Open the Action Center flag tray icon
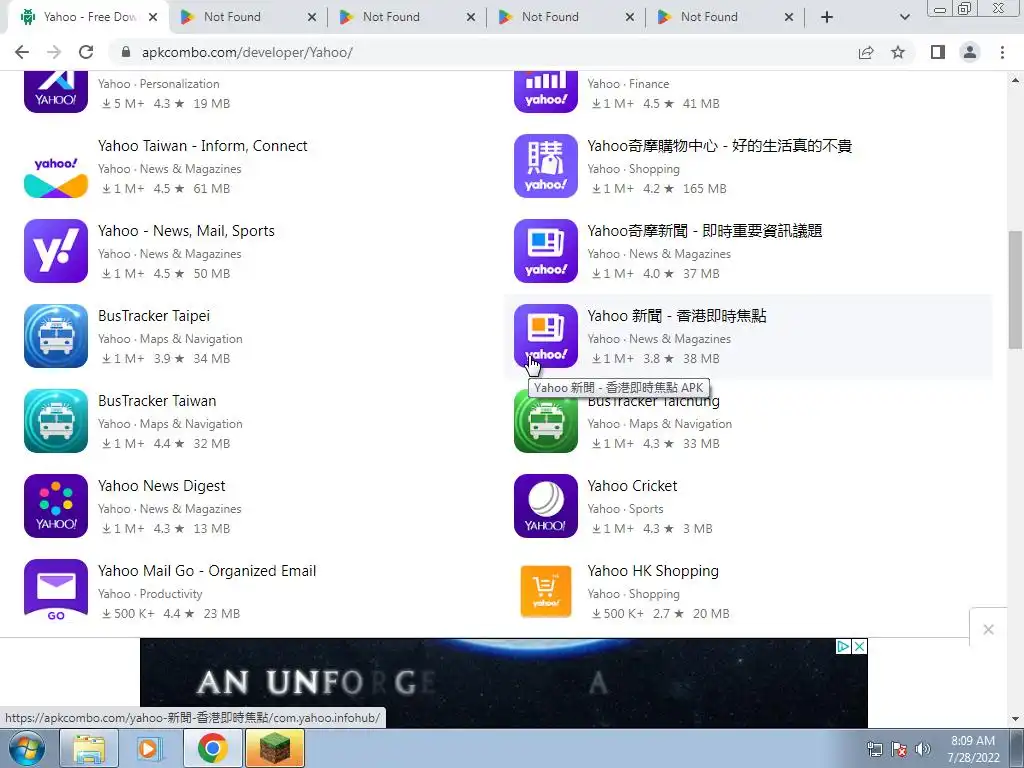 point(899,749)
